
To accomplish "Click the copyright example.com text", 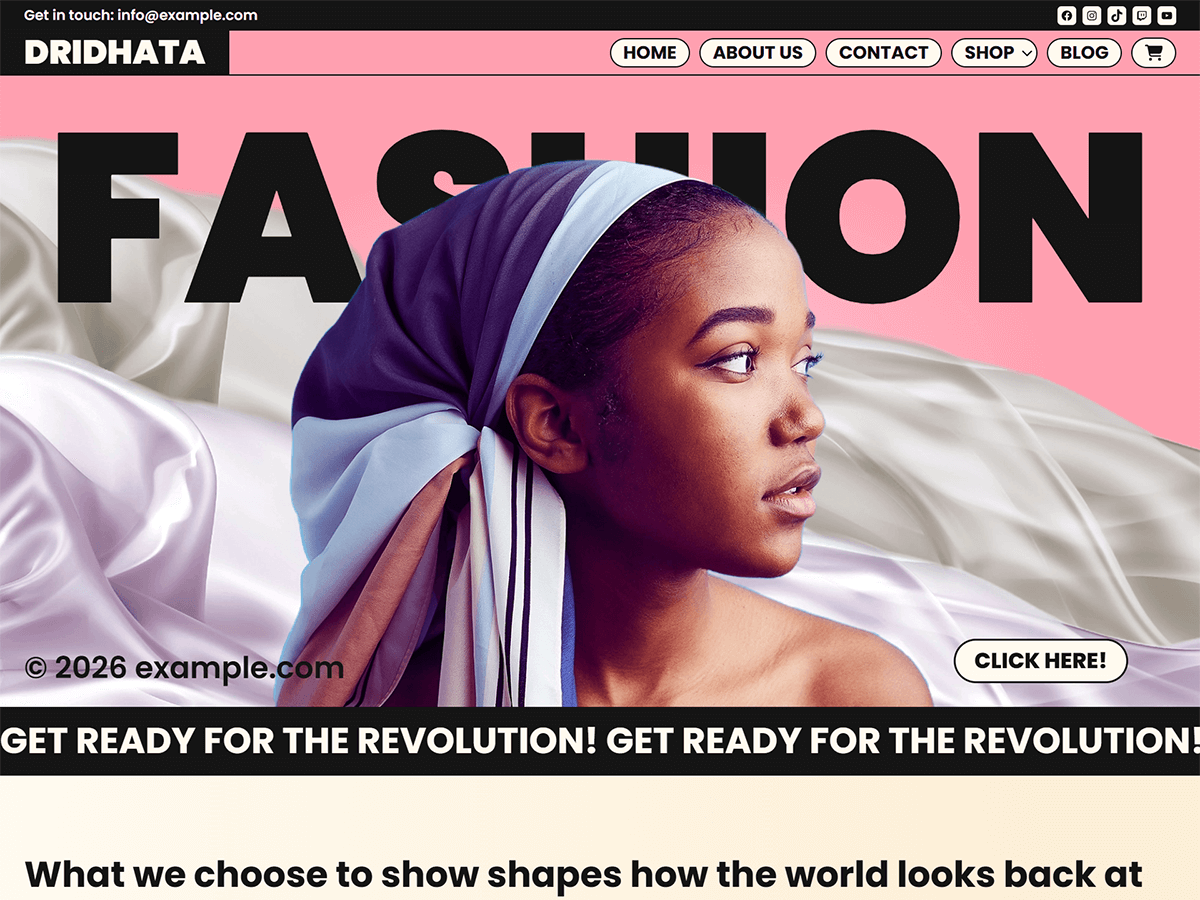I will coord(184,667).
